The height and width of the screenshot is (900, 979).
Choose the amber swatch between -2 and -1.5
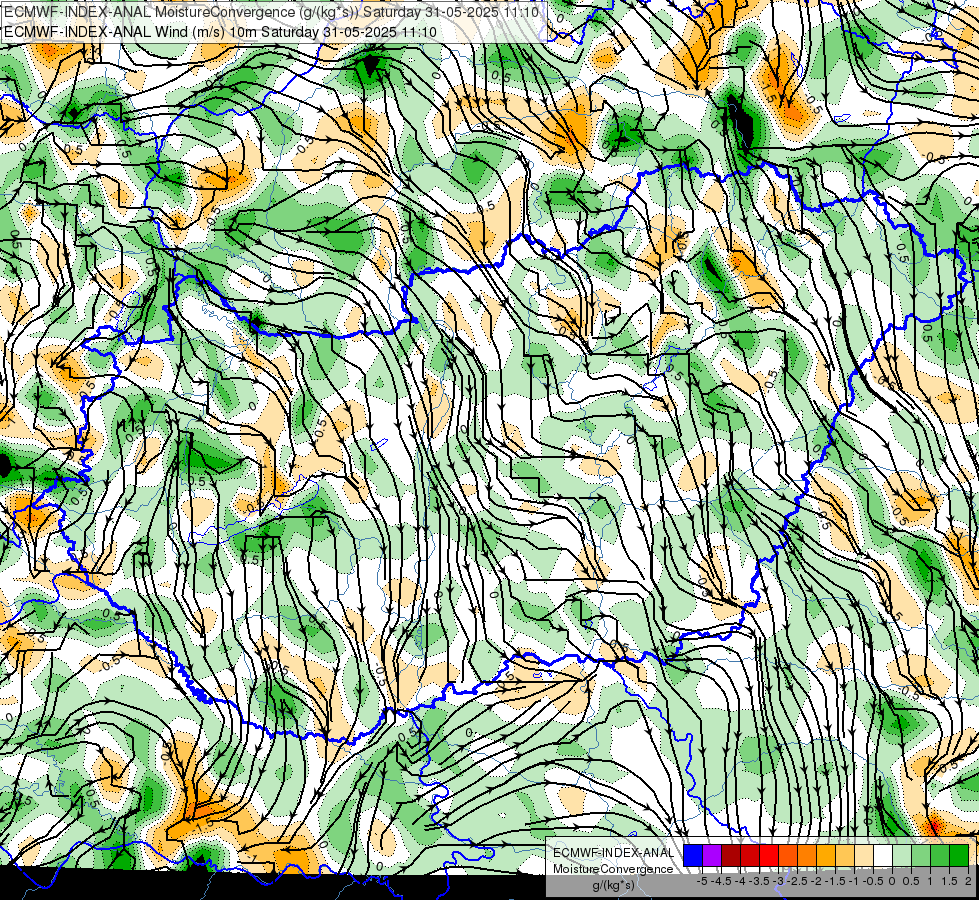826,856
